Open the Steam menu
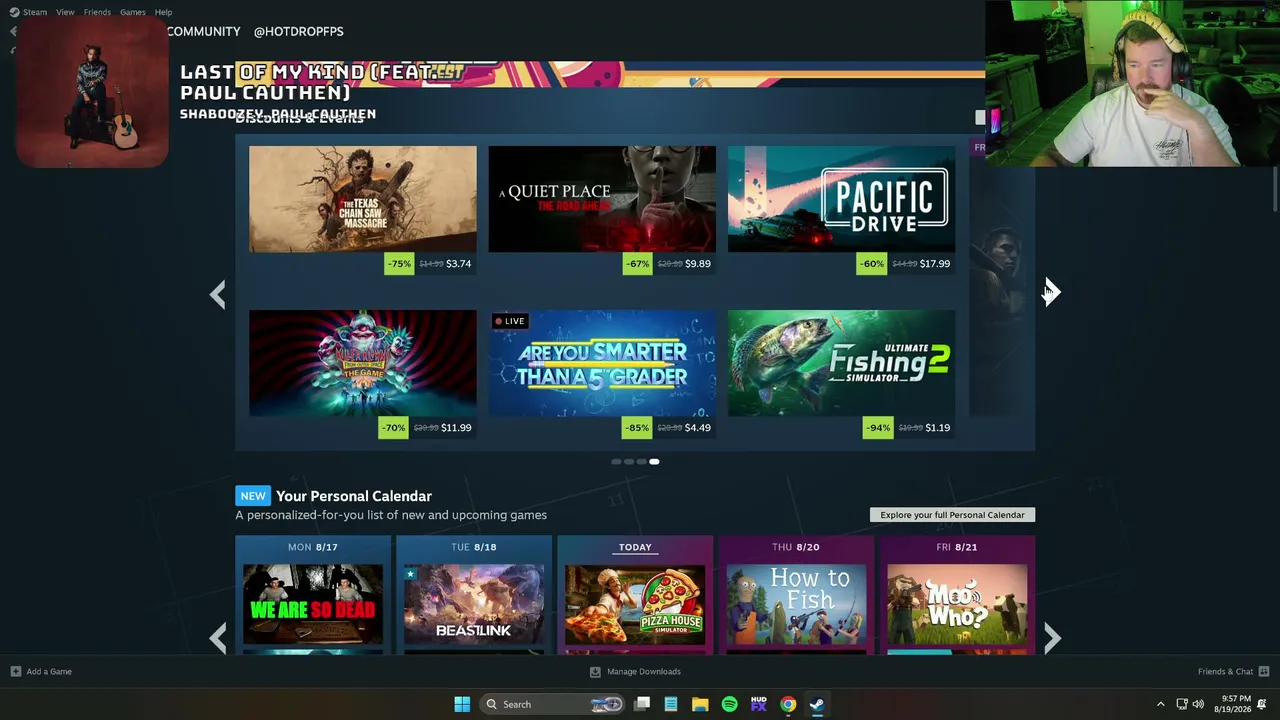 click(35, 12)
